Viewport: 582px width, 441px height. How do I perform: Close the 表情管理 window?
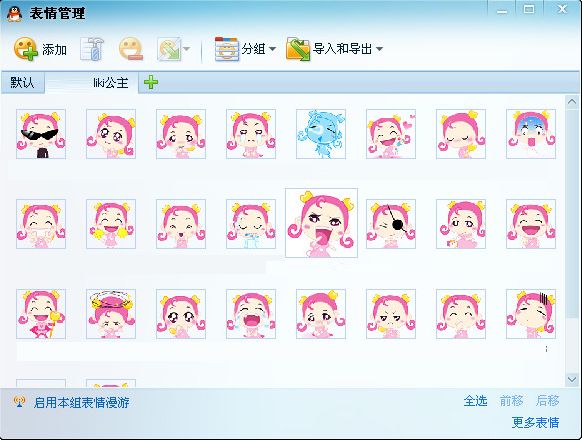562,9
